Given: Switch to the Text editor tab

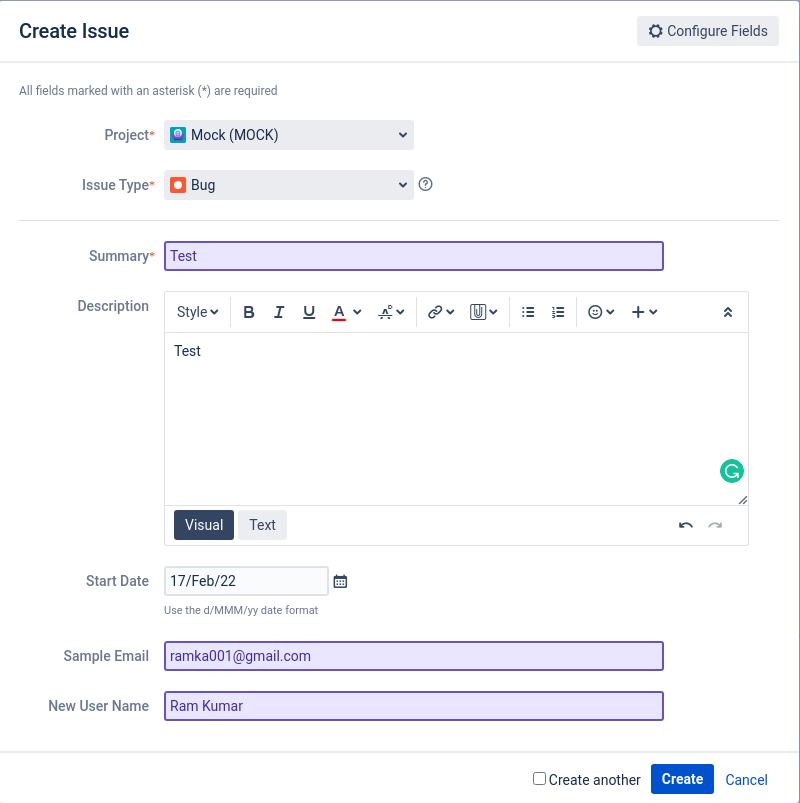Looking at the screenshot, I should pyautogui.click(x=262, y=525).
